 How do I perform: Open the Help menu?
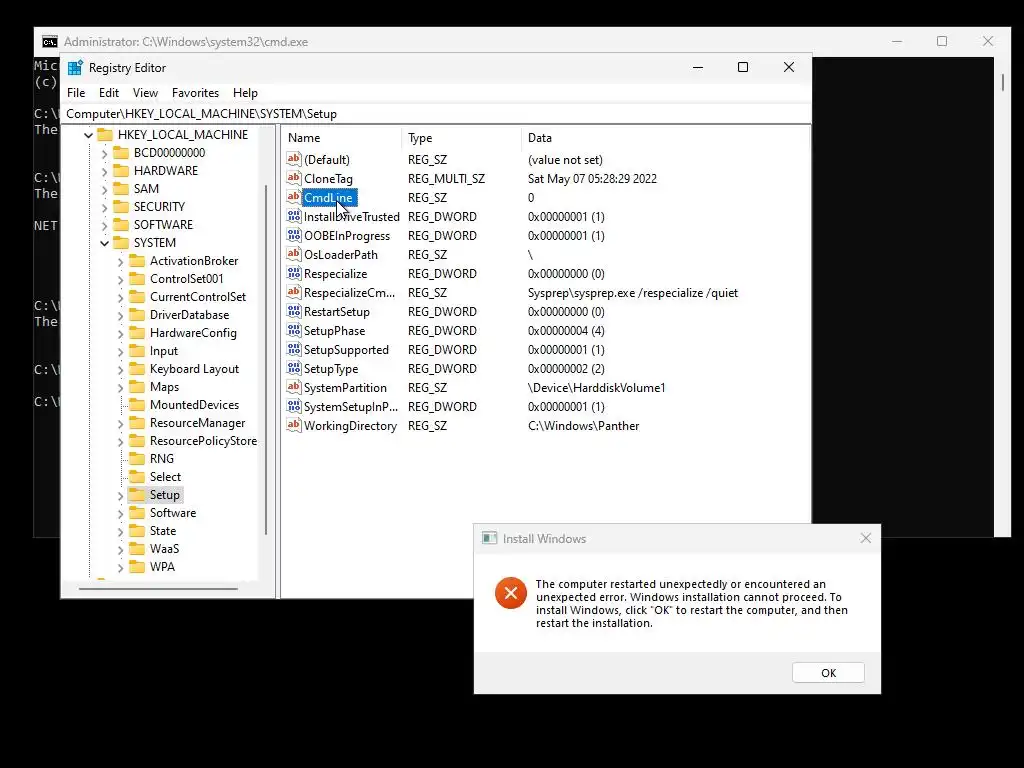(246, 93)
